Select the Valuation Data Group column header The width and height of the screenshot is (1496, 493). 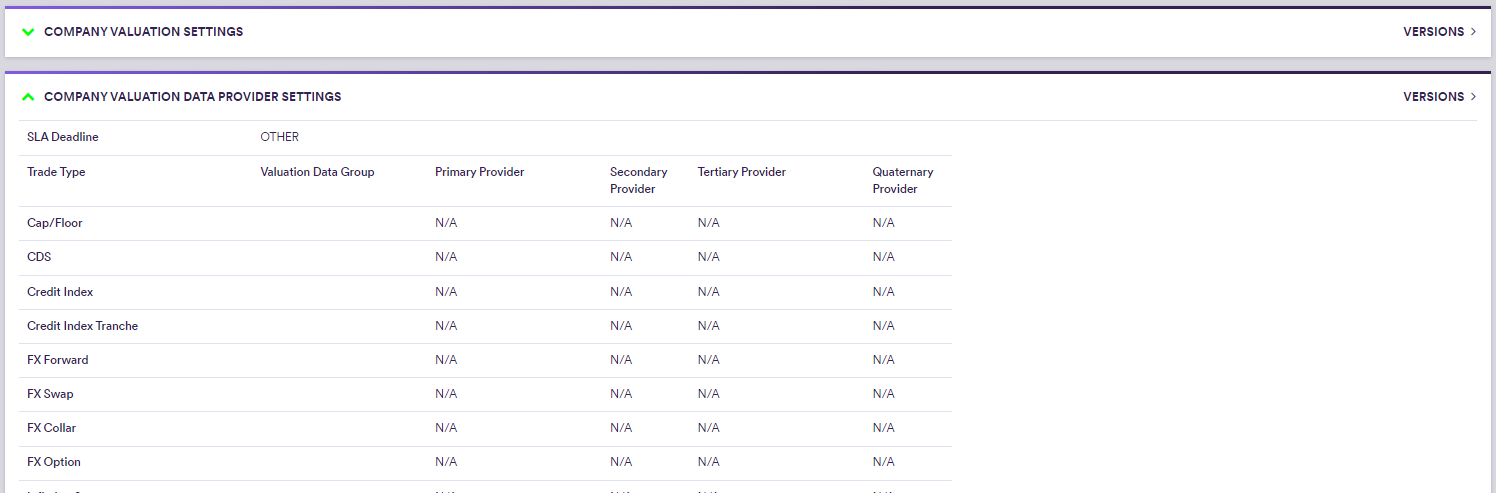pyautogui.click(x=317, y=172)
